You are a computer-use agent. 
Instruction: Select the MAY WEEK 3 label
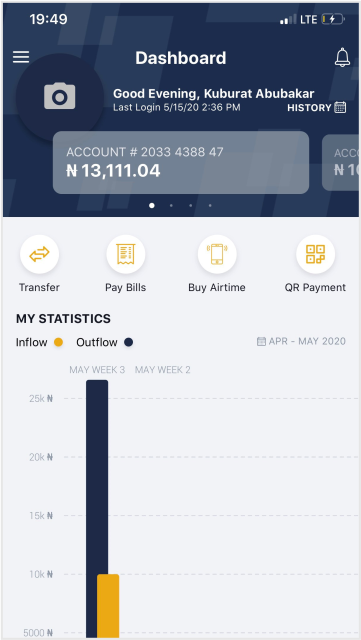click(97, 370)
